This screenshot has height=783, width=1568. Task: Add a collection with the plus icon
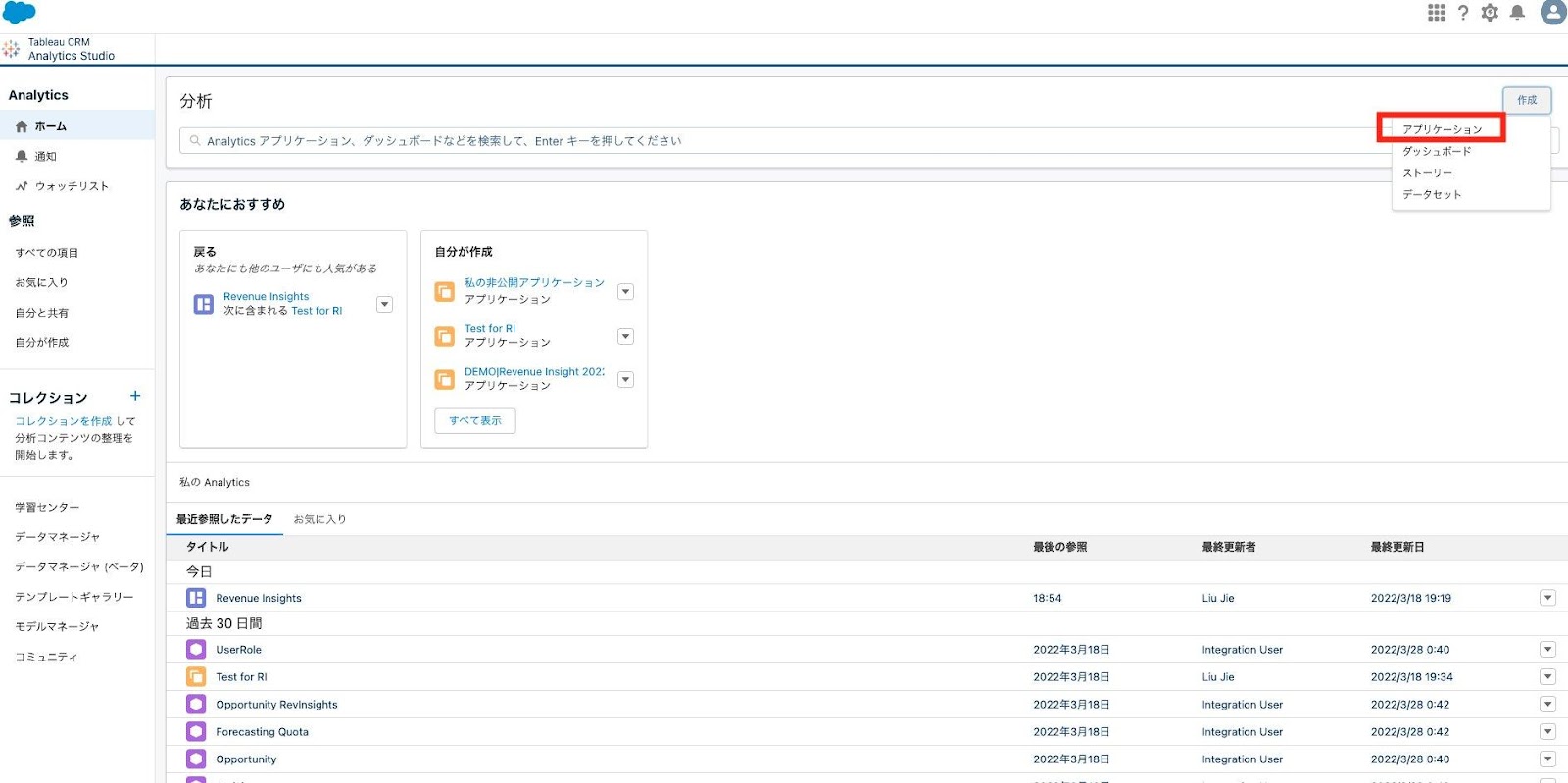(135, 396)
